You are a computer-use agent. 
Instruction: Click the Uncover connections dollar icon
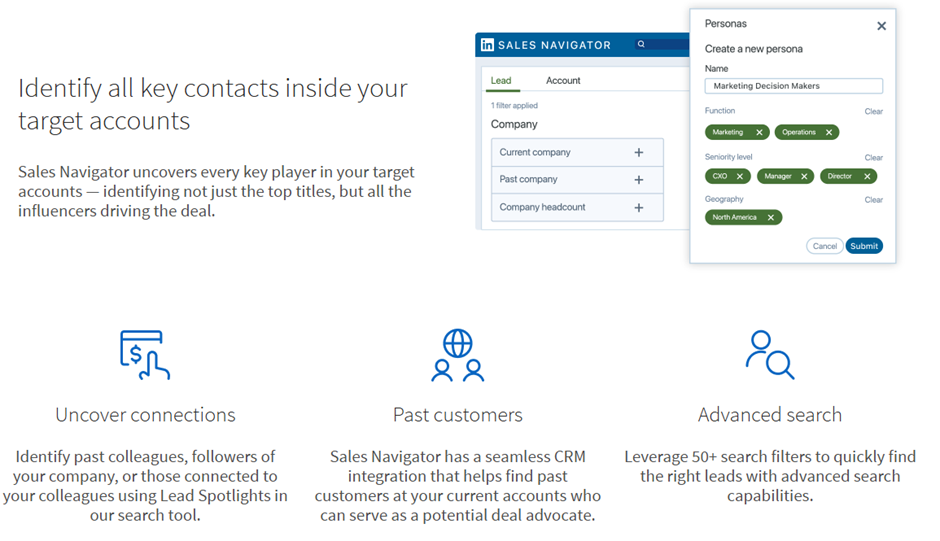pyautogui.click(x=144, y=355)
